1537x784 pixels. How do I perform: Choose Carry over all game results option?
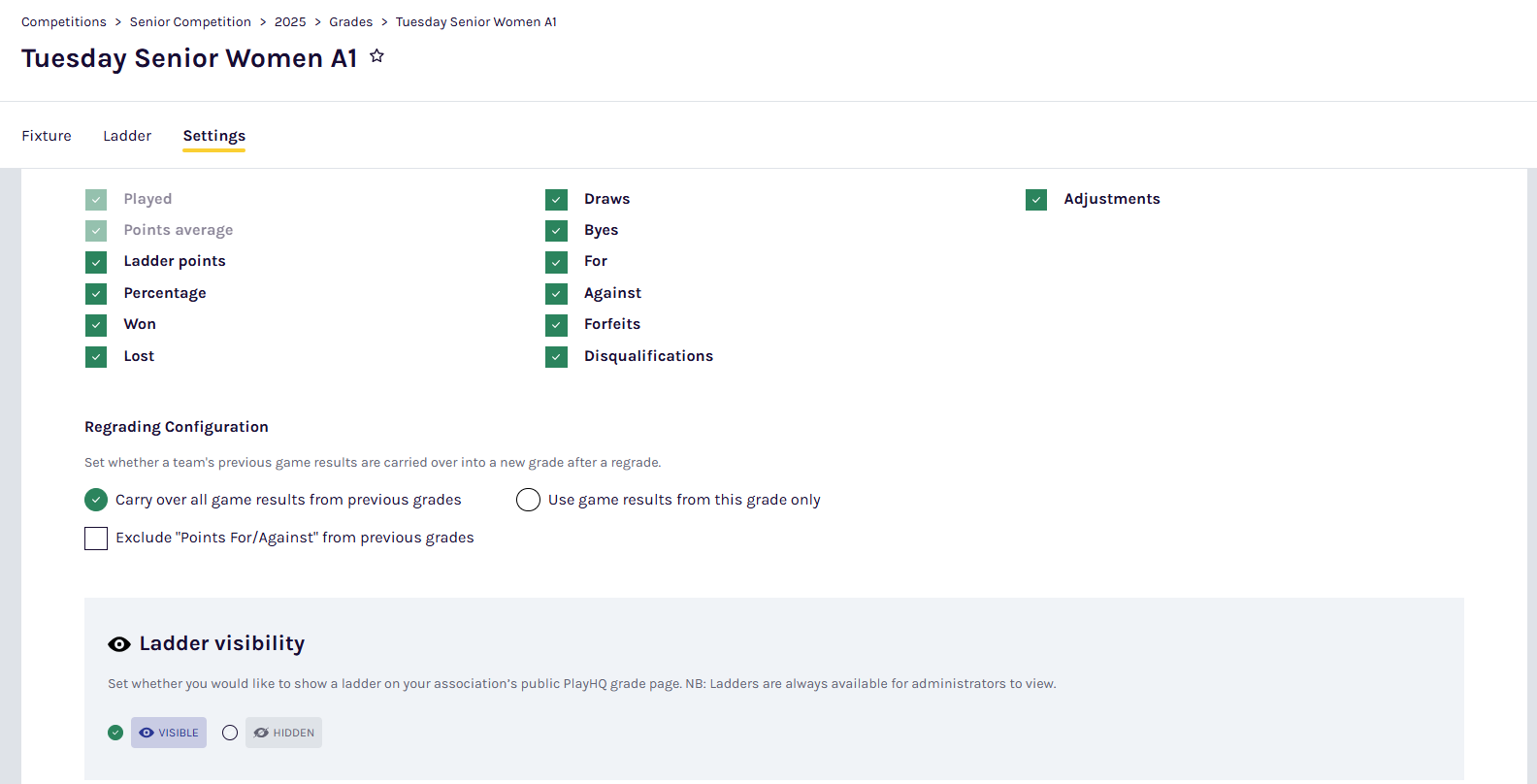pos(96,500)
